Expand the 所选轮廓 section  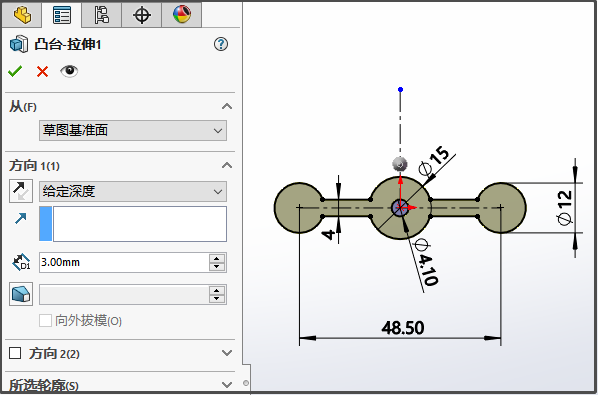(227, 384)
